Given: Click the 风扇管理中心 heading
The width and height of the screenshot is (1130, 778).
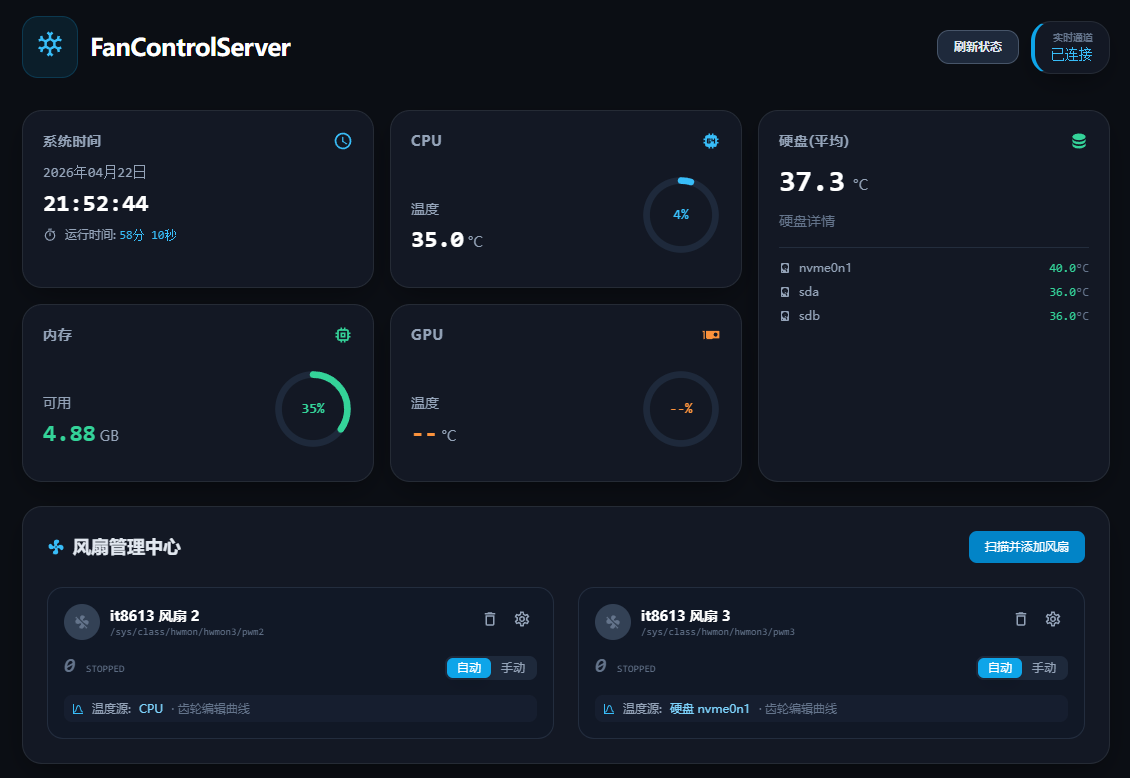Looking at the screenshot, I should (126, 547).
